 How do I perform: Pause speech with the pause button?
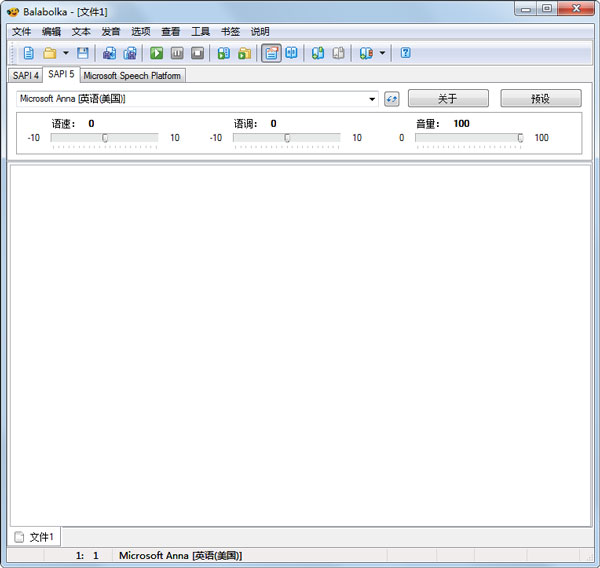tap(177, 53)
